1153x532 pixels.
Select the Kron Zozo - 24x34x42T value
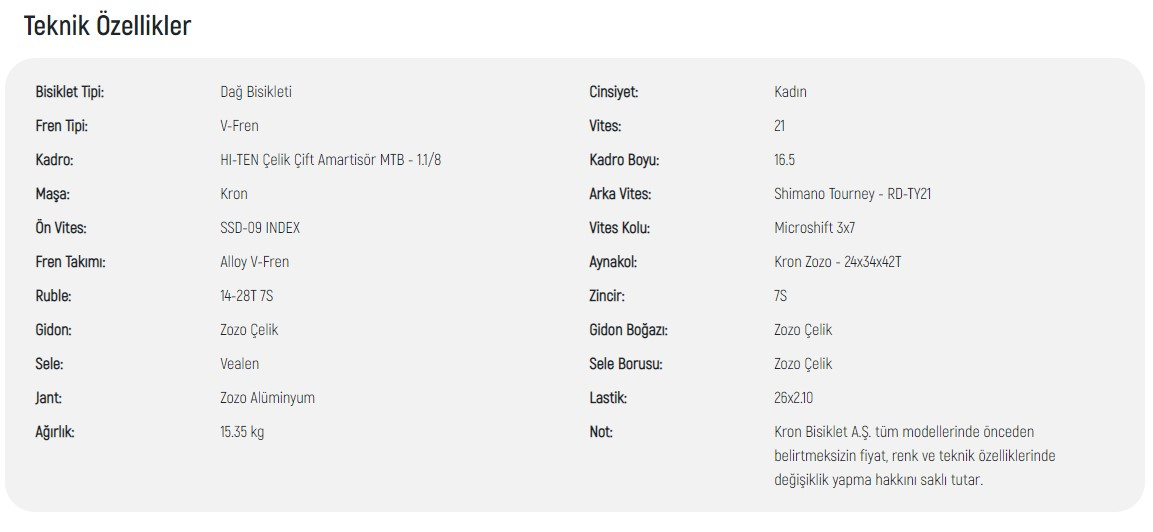[x=838, y=262]
